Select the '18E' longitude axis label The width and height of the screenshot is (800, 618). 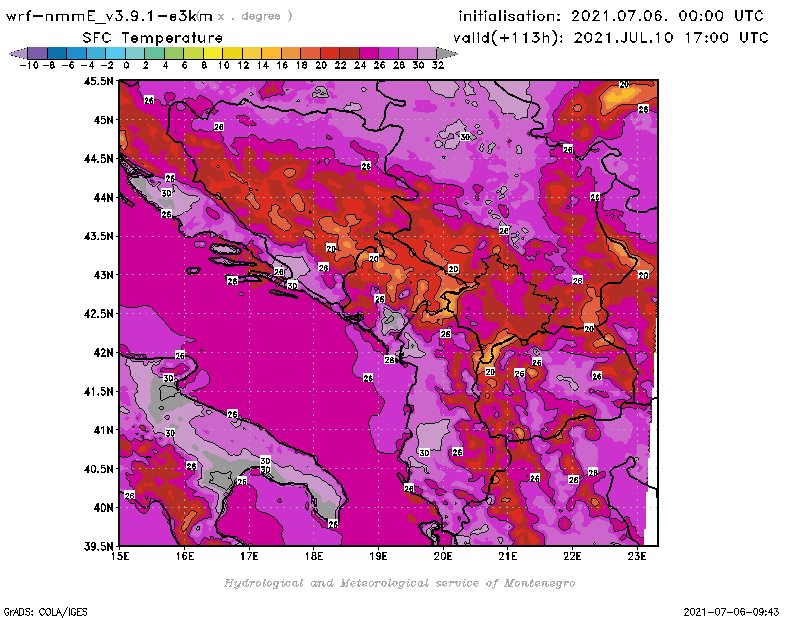(x=314, y=556)
